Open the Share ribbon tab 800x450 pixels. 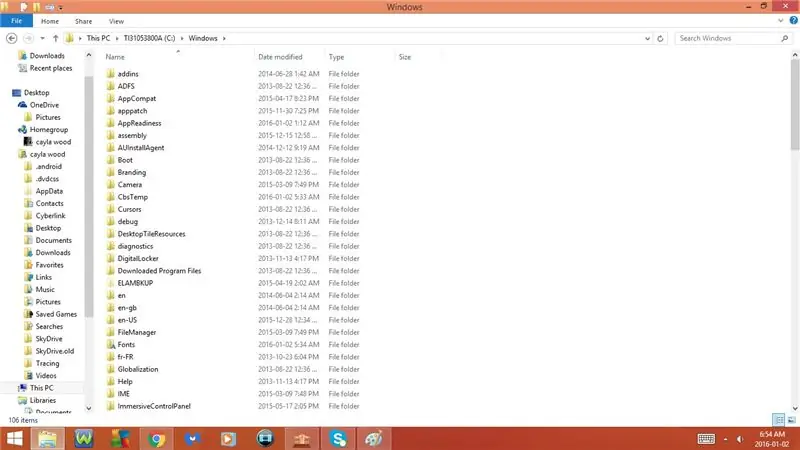click(83, 21)
